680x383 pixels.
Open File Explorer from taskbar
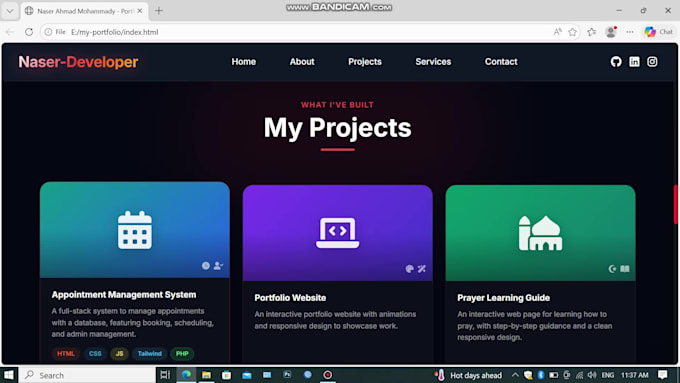[x=206, y=375]
